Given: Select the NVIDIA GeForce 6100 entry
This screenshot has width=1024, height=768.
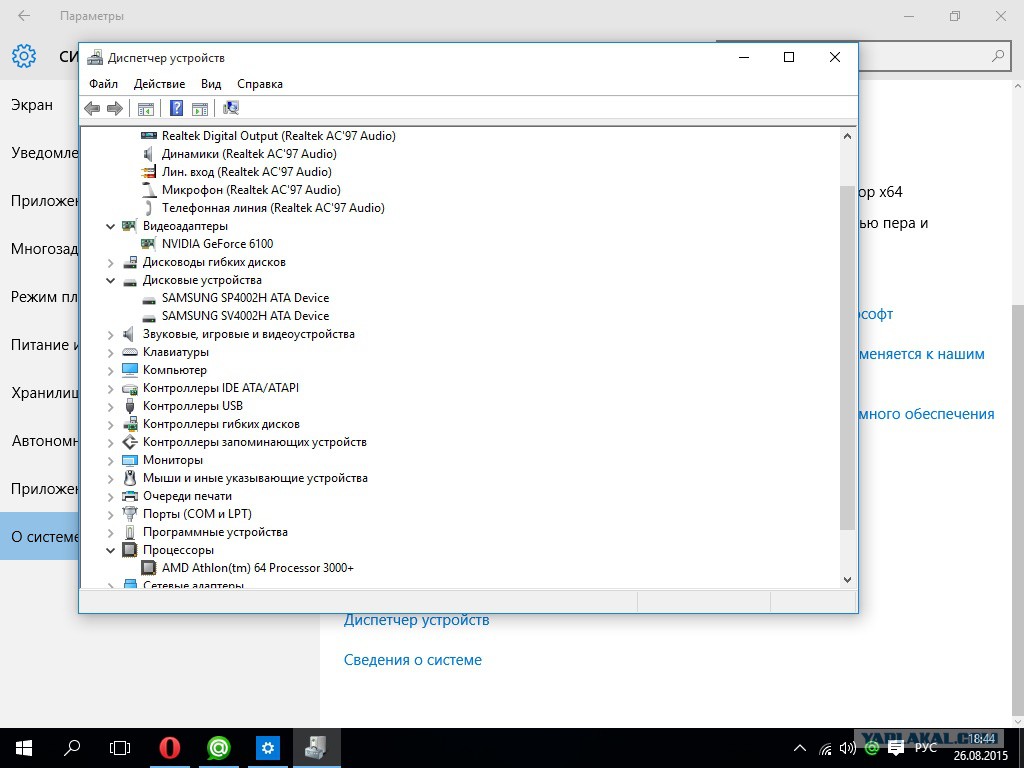Looking at the screenshot, I should pyautogui.click(x=217, y=244).
